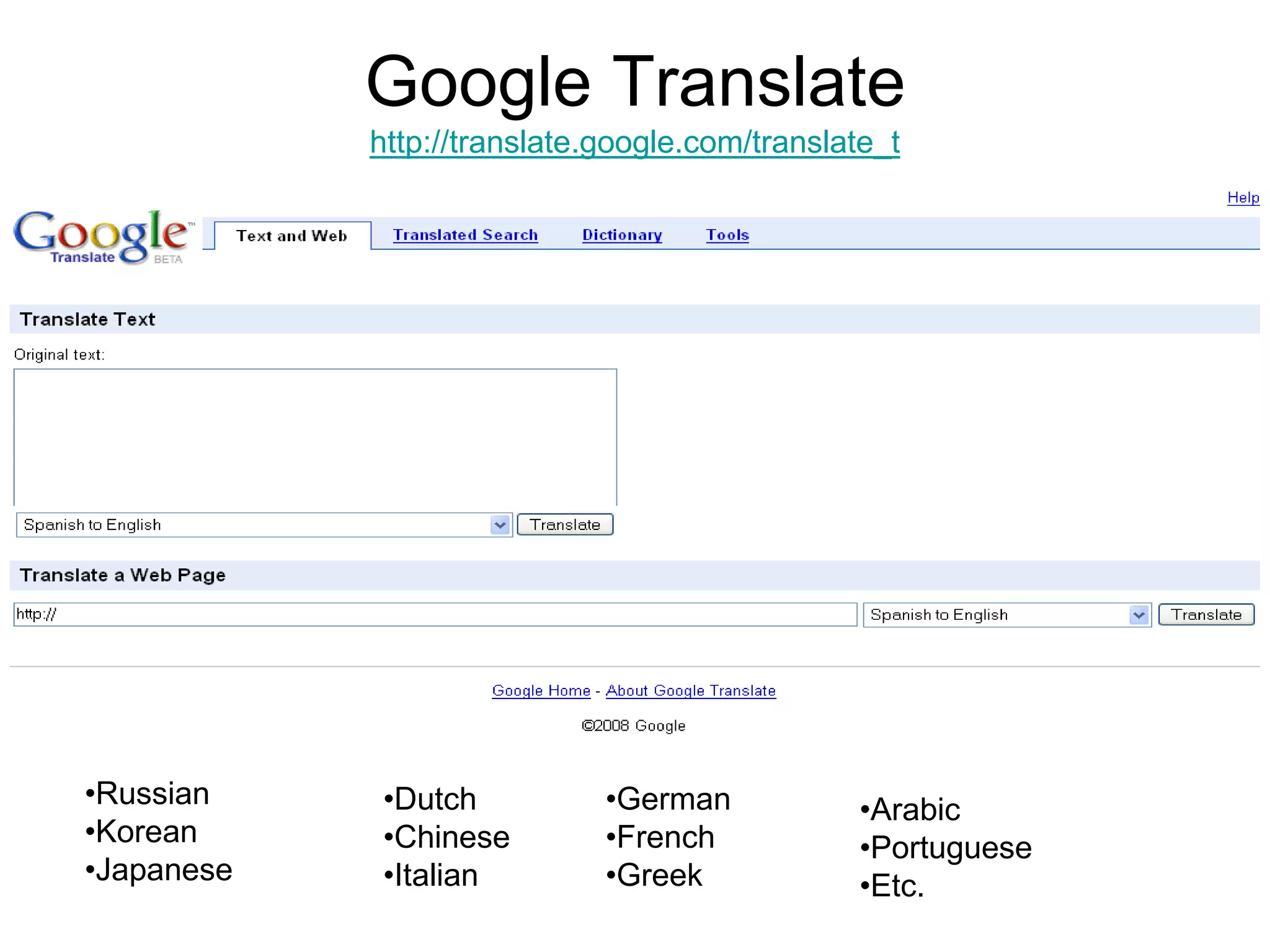1270x952 pixels.
Task: Click the Japanese bullet item
Action: (x=159, y=870)
